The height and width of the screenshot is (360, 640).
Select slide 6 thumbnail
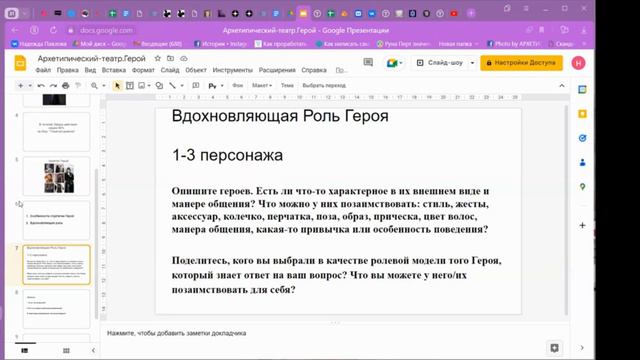coord(56,220)
